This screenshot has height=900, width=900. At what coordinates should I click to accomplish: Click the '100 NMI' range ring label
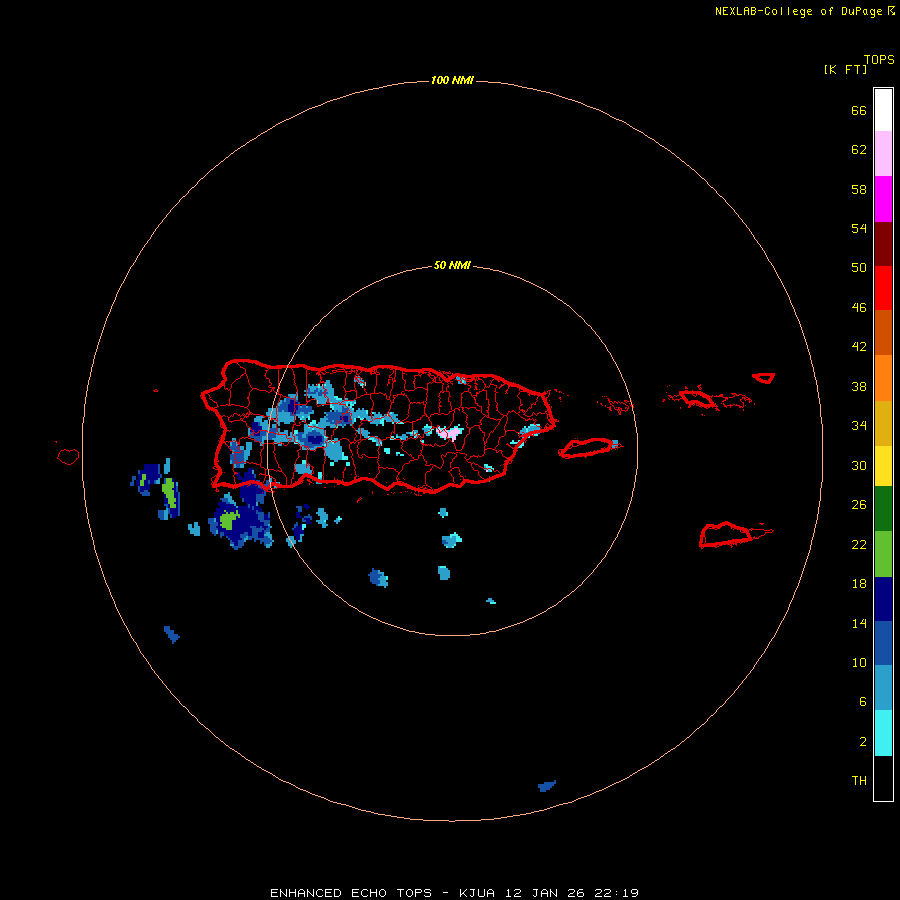[452, 80]
